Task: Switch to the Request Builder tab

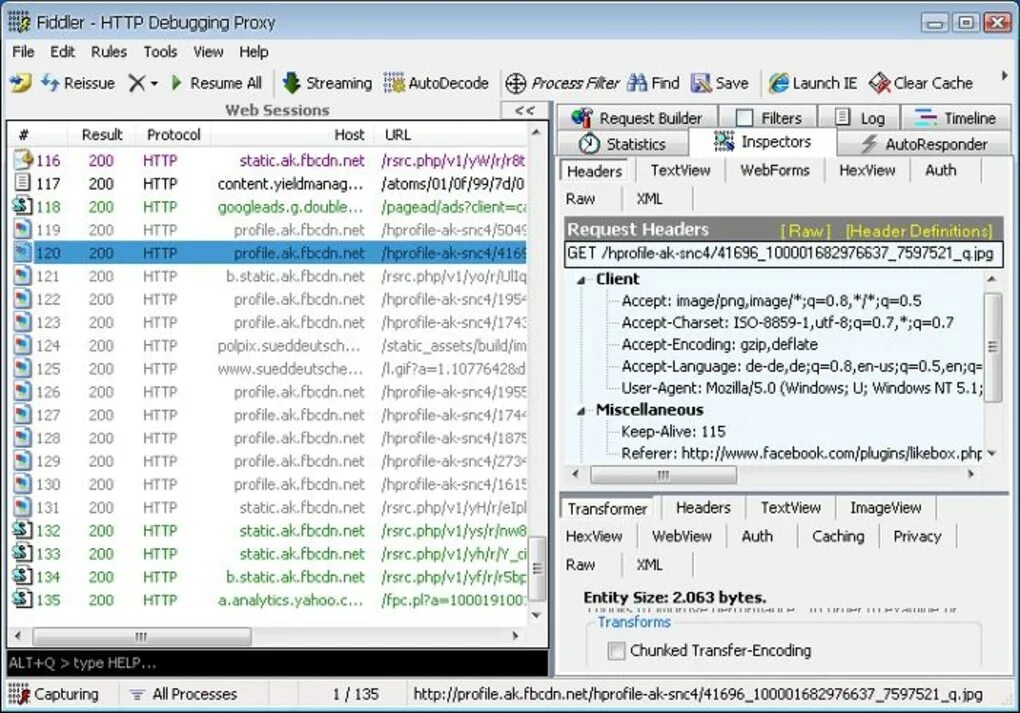Action: tap(636, 118)
